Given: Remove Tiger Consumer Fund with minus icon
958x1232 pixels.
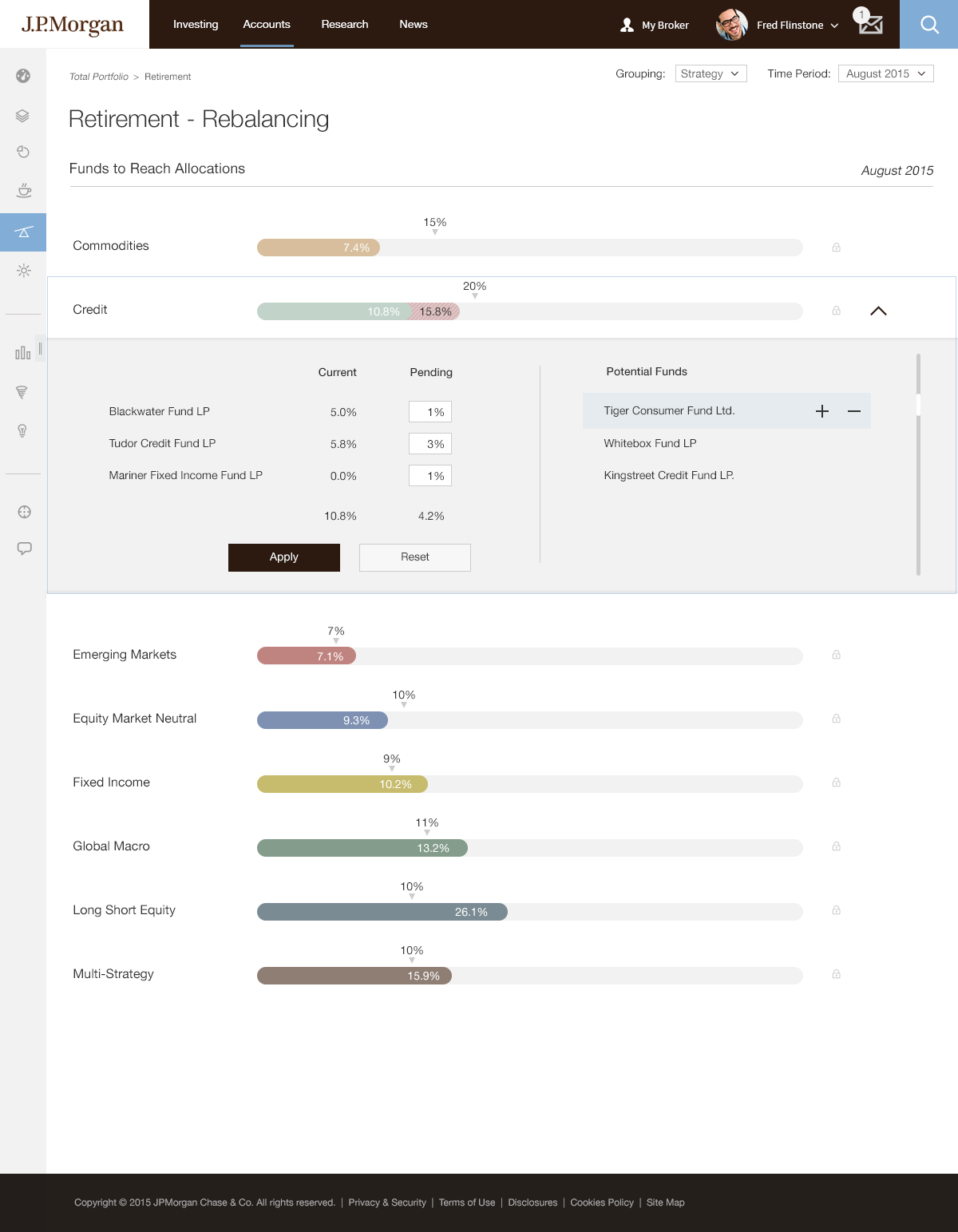Looking at the screenshot, I should 854,411.
